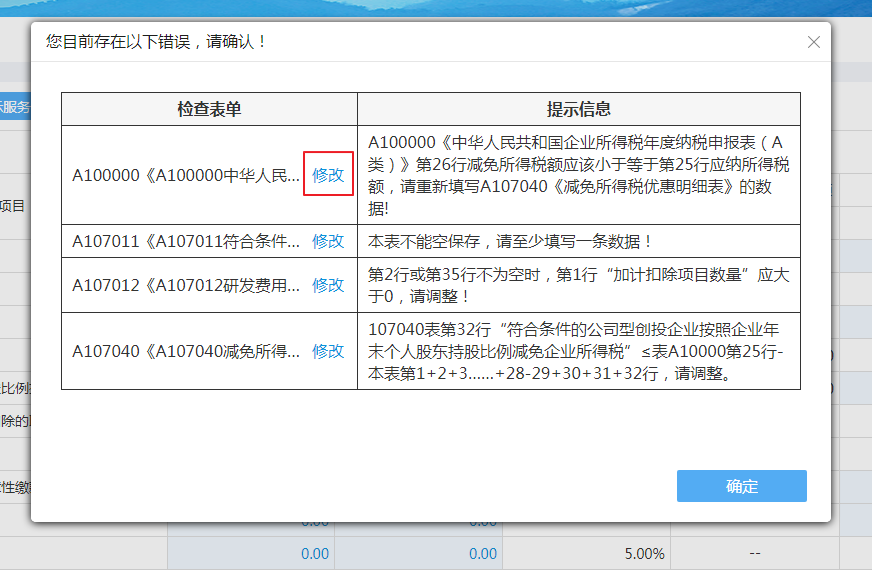Select A100000《A100000中华人民... form name
Screen dimensions: 872x570
(x=186, y=175)
